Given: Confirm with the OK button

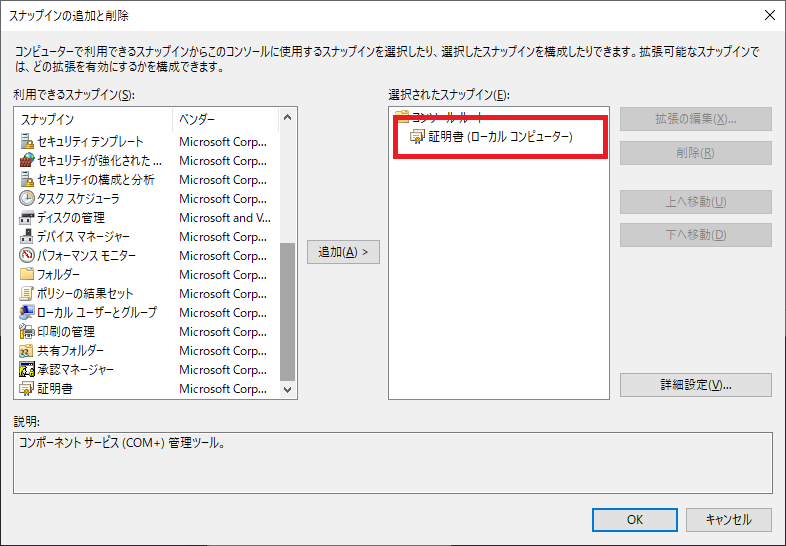Looking at the screenshot, I should coord(634,520).
